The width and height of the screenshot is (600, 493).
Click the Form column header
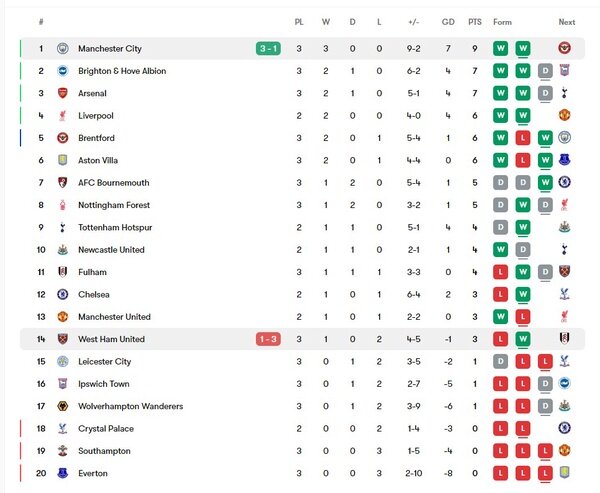coord(502,22)
